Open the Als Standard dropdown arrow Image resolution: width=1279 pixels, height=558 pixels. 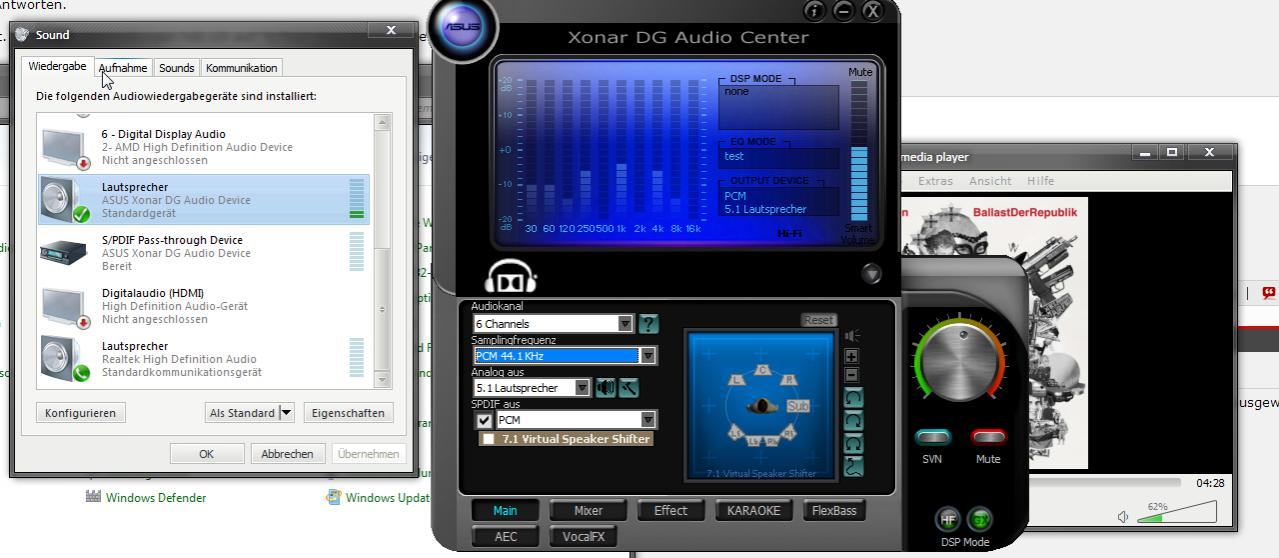[286, 412]
